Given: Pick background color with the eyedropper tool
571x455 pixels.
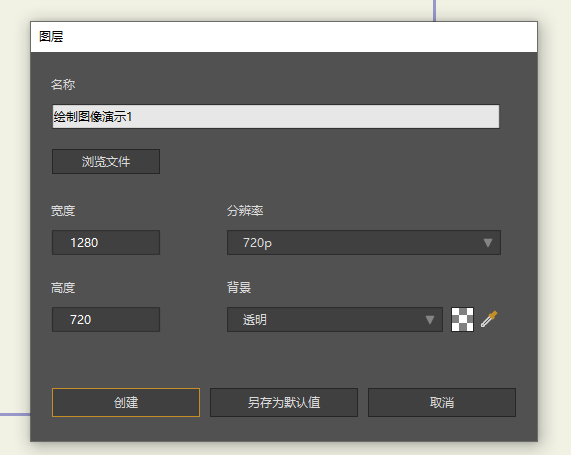Looking at the screenshot, I should [x=489, y=319].
